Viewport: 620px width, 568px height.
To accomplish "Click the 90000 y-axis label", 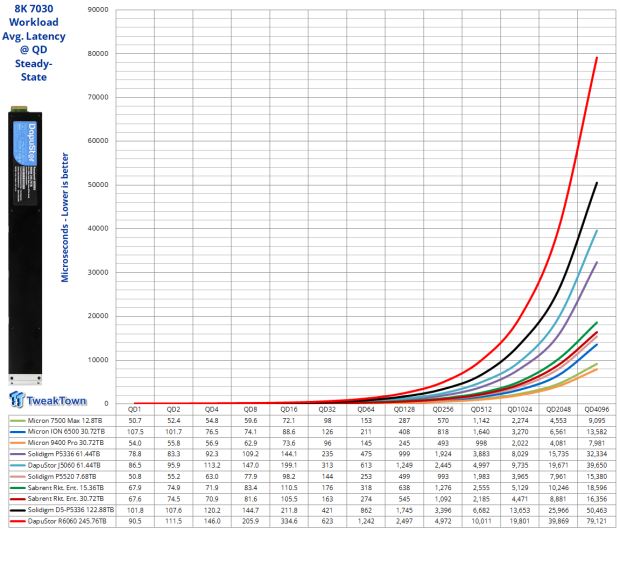I will point(98,10).
